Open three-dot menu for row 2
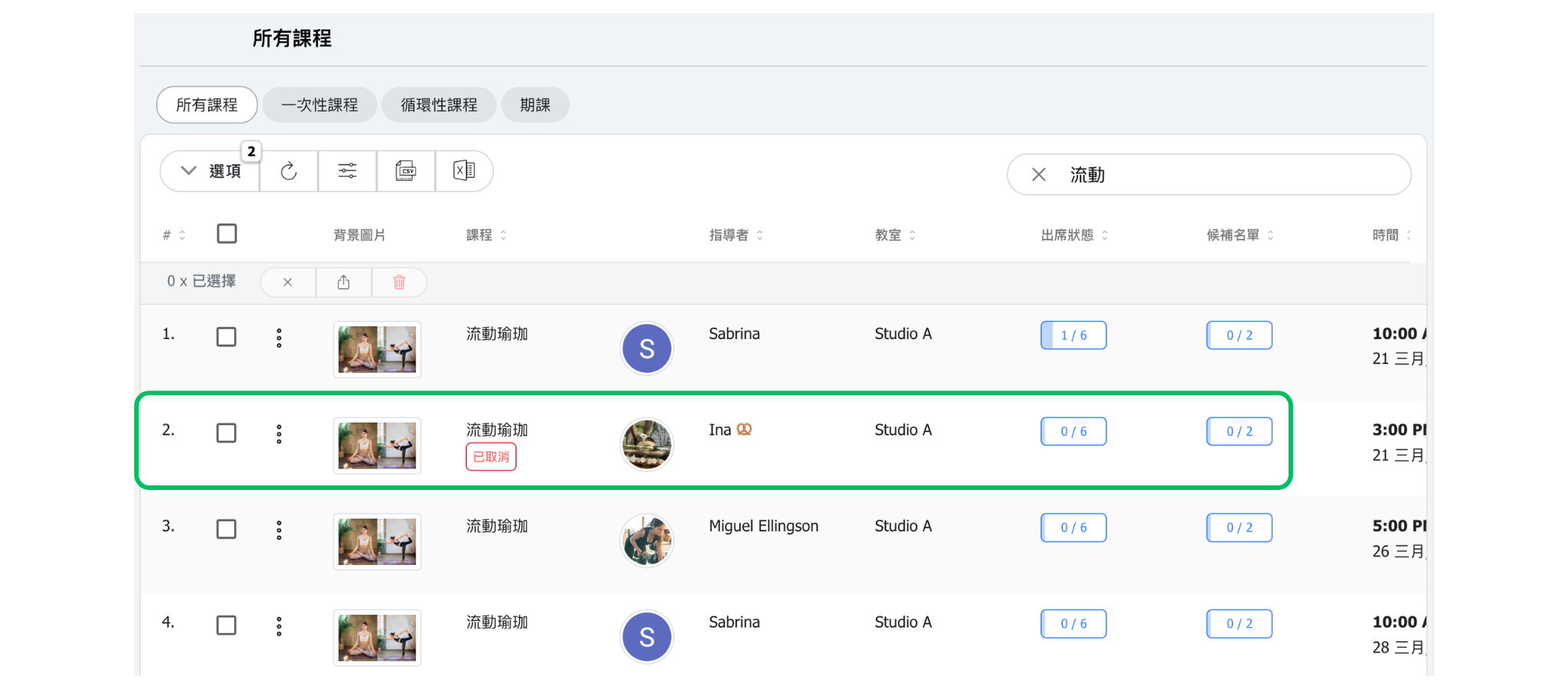This screenshot has width=1568, height=689. (x=279, y=434)
